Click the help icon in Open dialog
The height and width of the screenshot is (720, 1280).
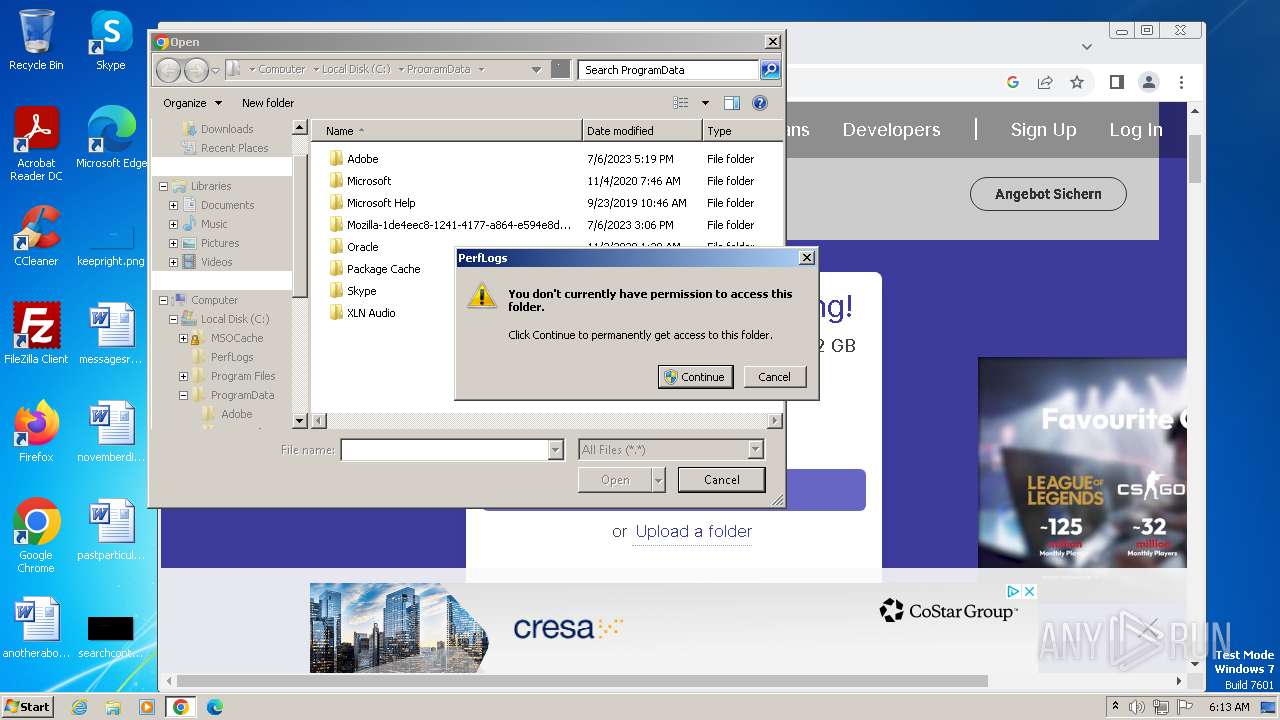click(x=760, y=103)
